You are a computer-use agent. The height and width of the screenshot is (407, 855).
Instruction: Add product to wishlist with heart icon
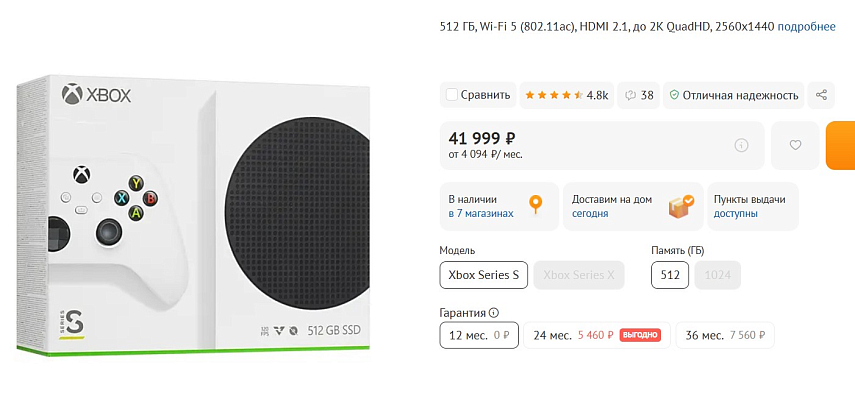coord(795,145)
